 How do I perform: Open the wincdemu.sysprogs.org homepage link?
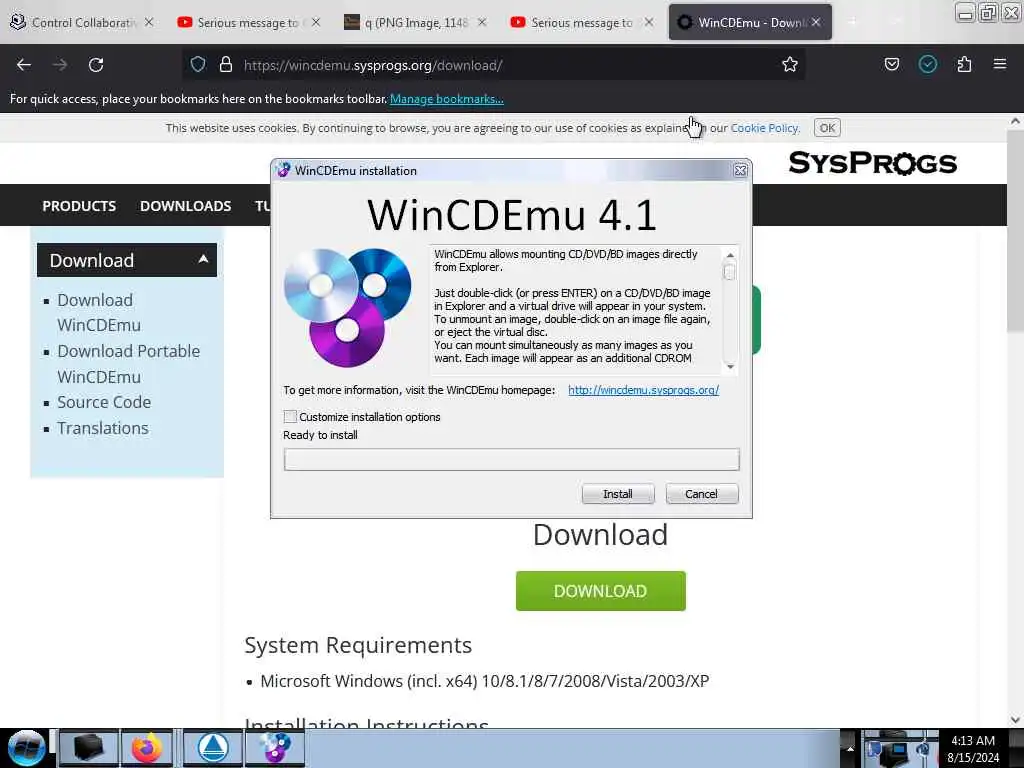coord(643,390)
